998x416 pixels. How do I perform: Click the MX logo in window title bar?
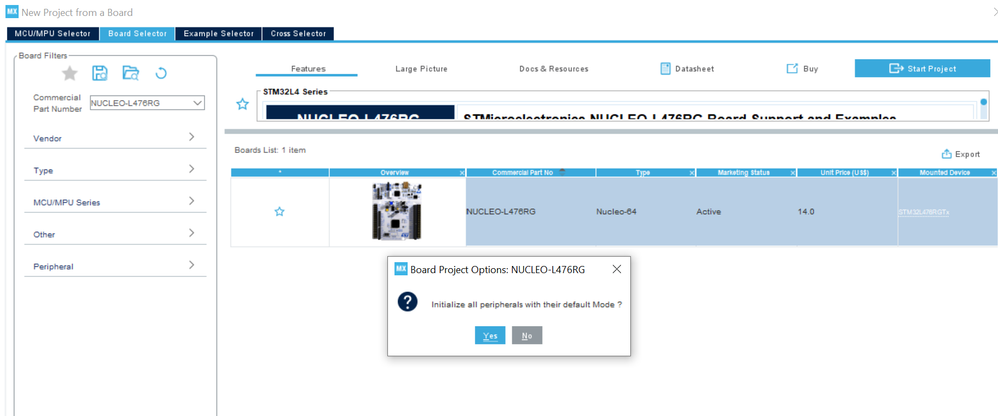[x=12, y=12]
